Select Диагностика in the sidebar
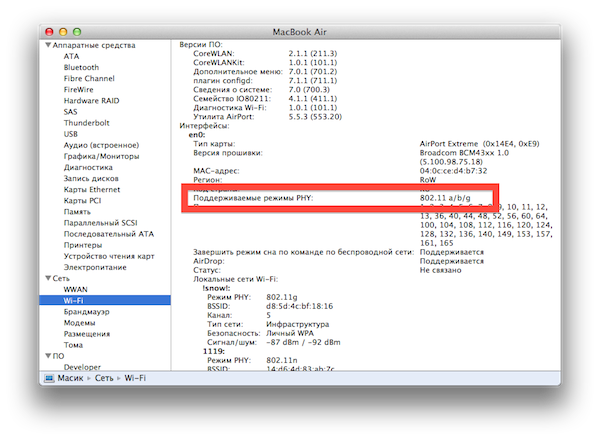Screen dimensions: 600x440 [x=88, y=167]
